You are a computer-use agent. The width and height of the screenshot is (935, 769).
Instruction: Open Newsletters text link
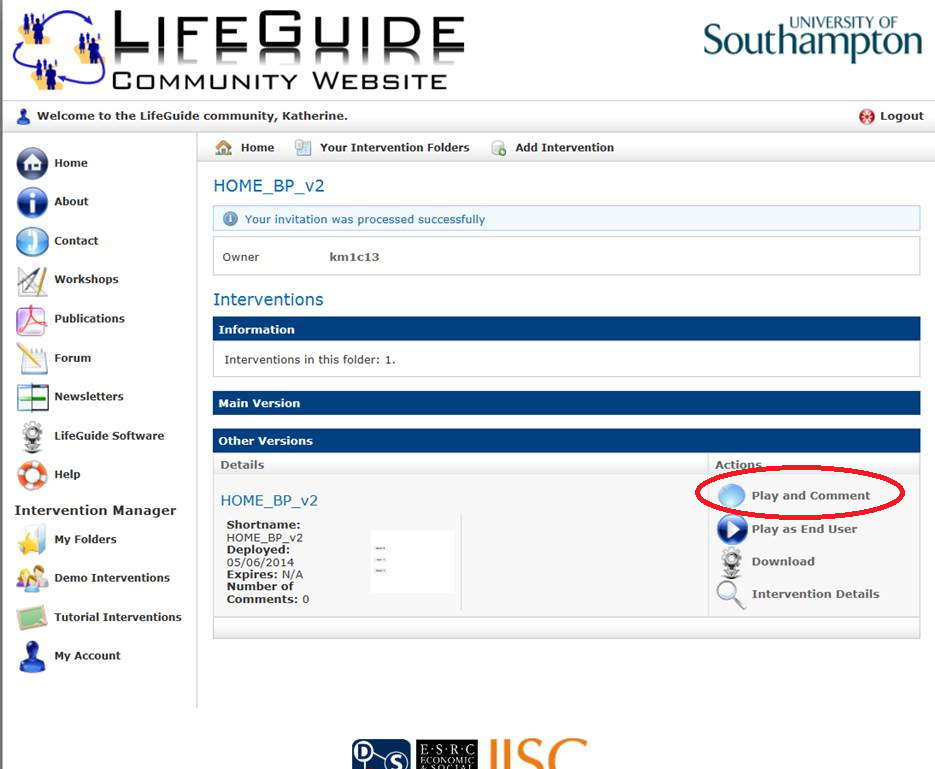pos(89,397)
